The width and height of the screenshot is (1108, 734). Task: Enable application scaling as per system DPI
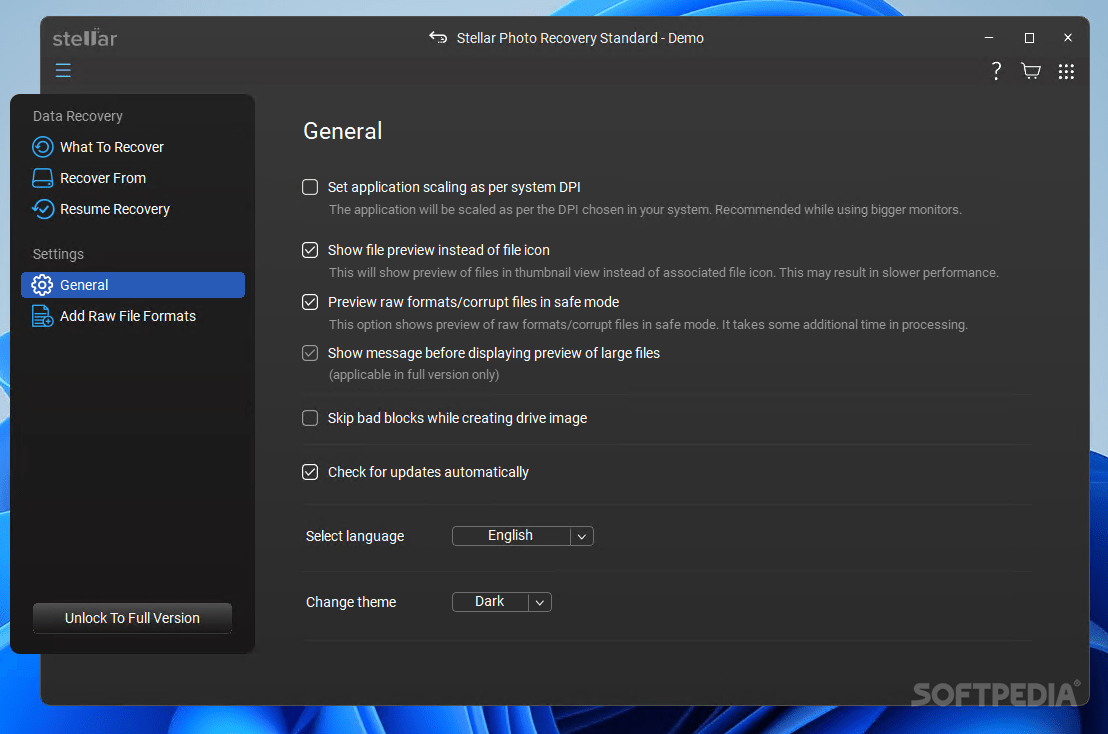click(310, 187)
